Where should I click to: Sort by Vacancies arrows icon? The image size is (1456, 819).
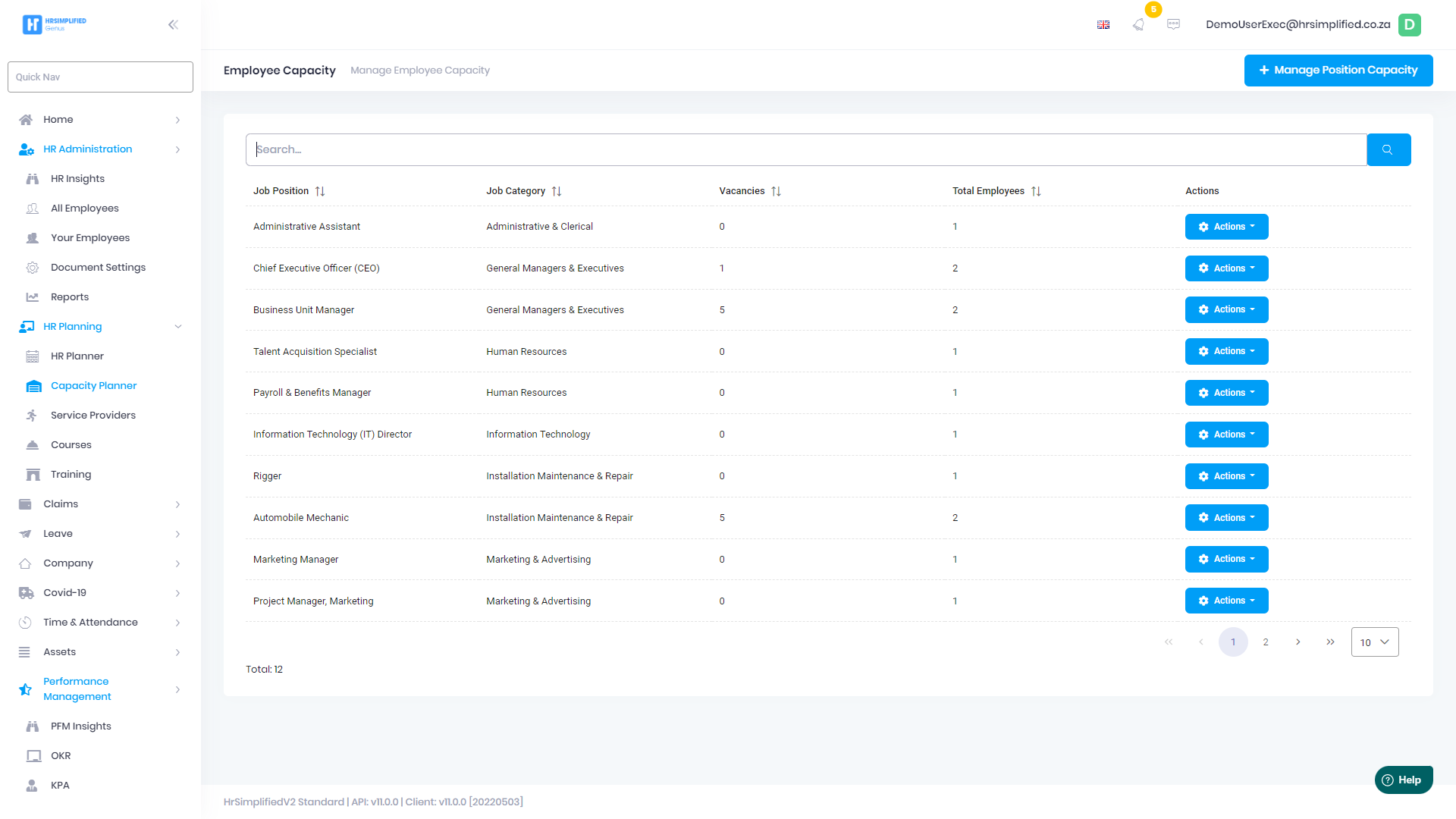pyautogui.click(x=776, y=191)
